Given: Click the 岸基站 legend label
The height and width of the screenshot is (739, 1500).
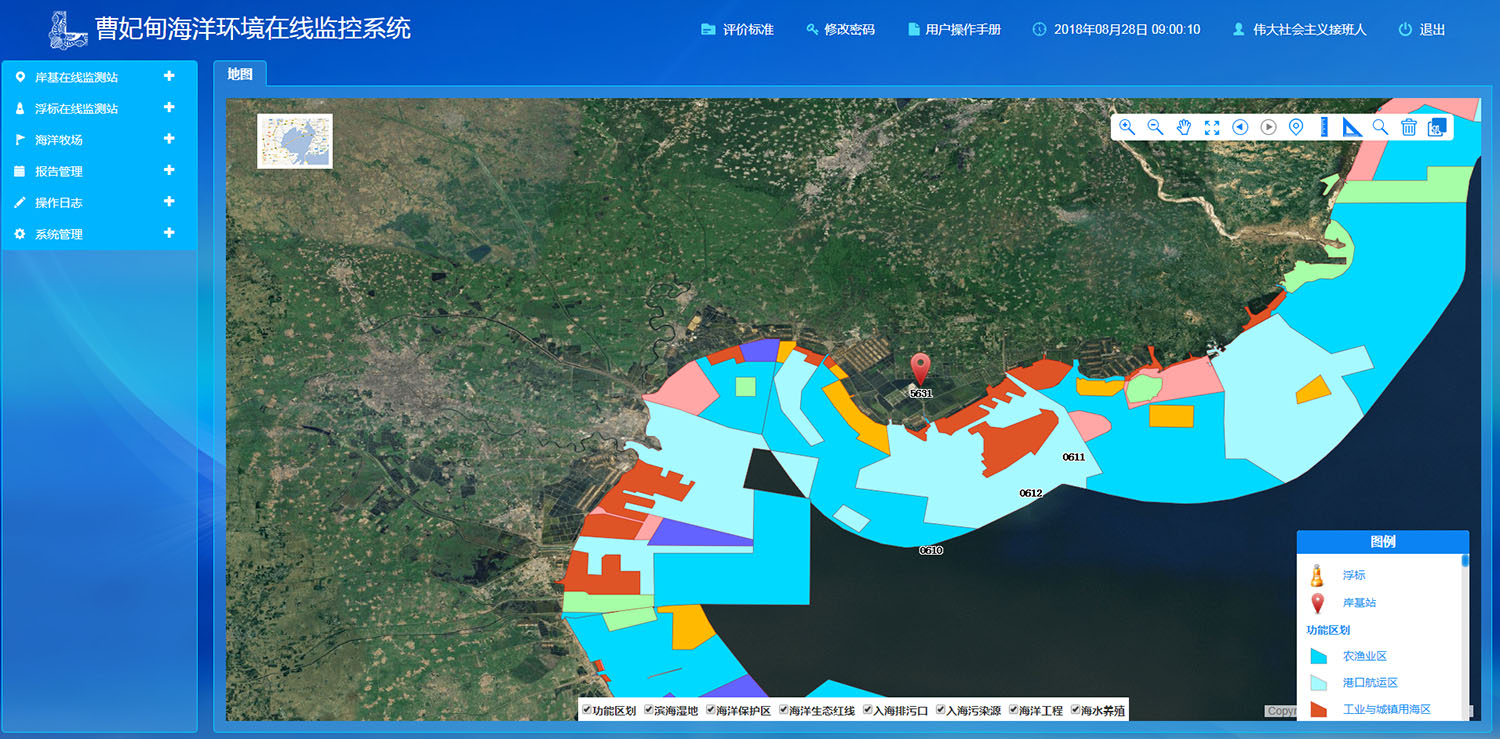Looking at the screenshot, I should click(1359, 603).
